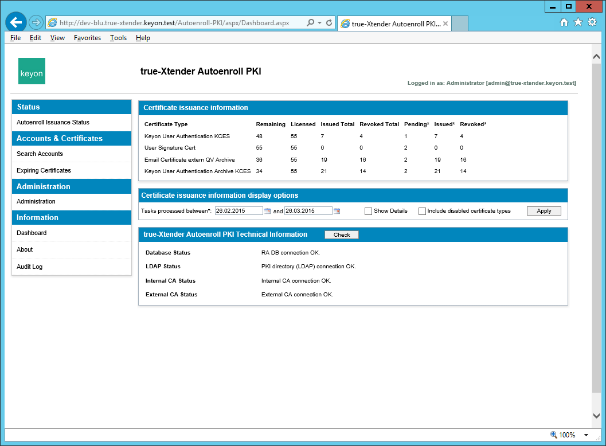This screenshot has width=606, height=446.
Task: Click the zoom magnifier icon in status bar
Action: tap(553, 434)
